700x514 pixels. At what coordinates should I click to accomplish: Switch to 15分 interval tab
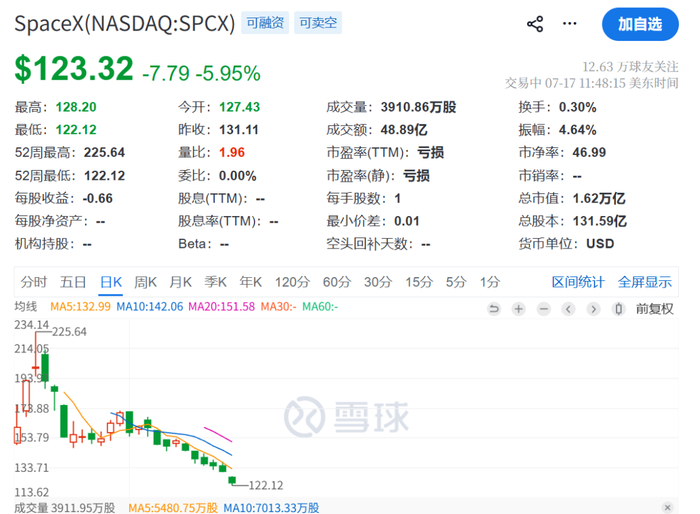(x=419, y=282)
